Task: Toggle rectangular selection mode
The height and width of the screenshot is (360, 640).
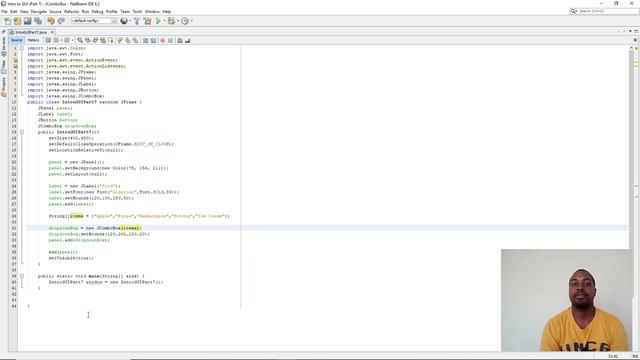Action: pyautogui.click(x=110, y=40)
